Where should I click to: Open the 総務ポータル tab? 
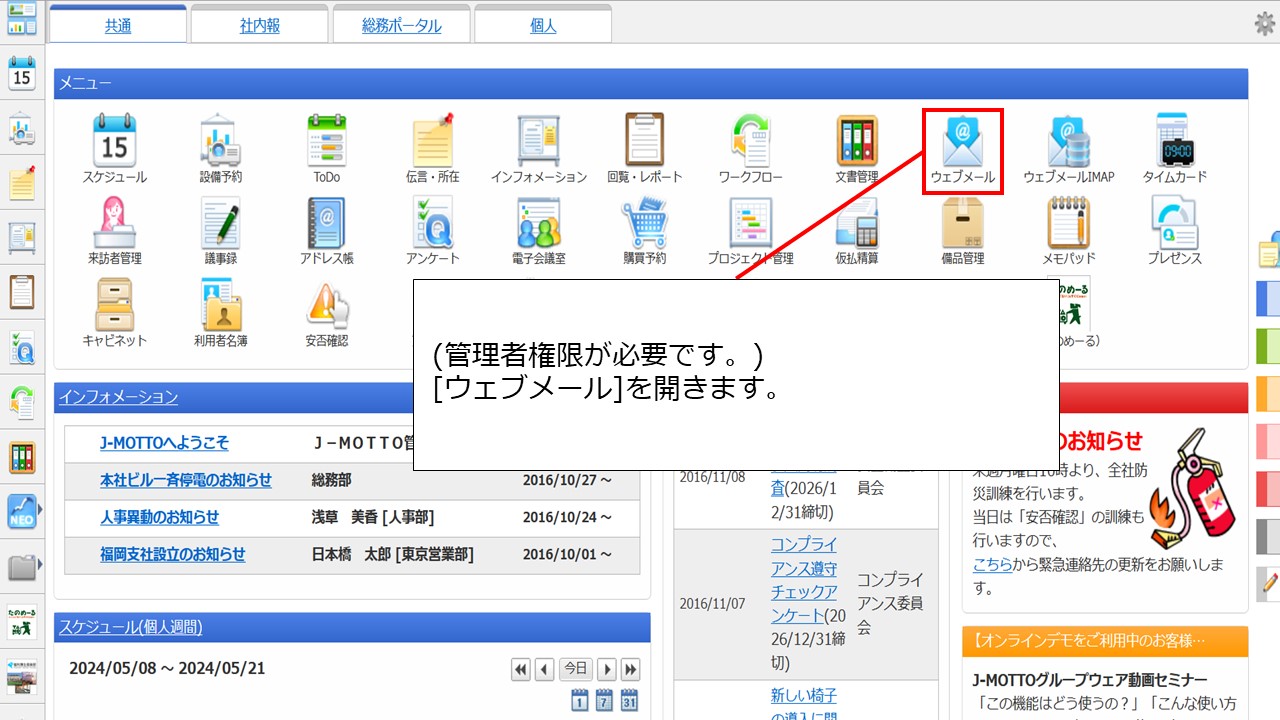point(401,26)
